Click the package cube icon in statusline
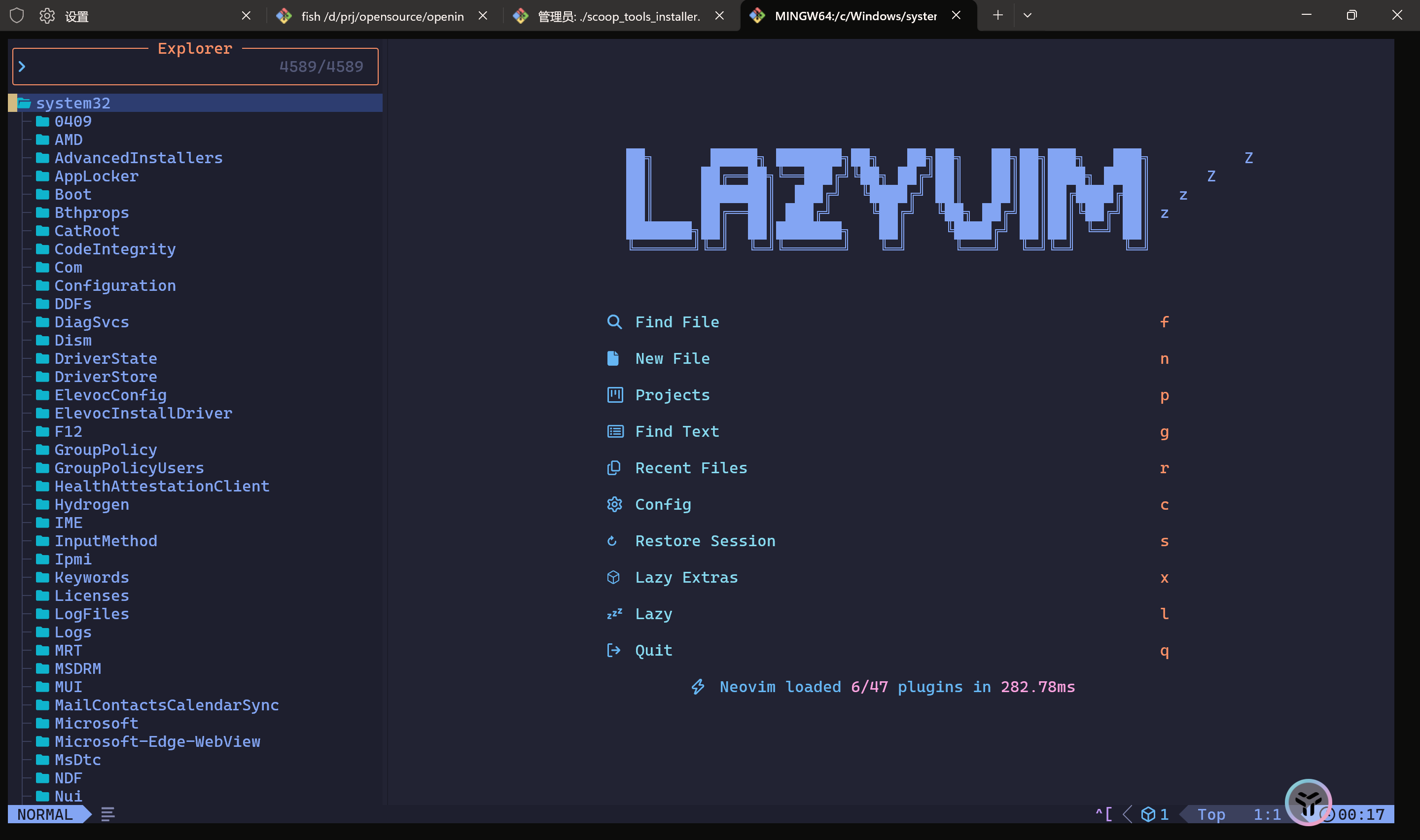Image resolution: width=1420 pixels, height=840 pixels. point(1148,814)
